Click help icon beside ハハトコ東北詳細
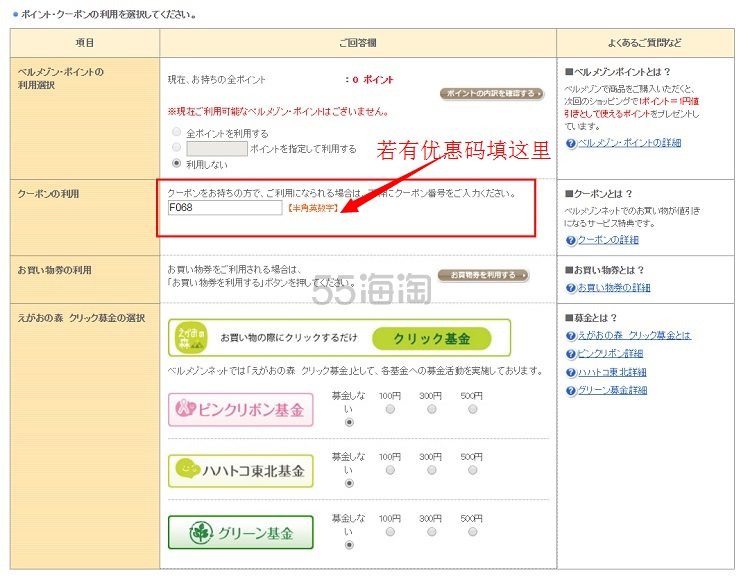744x578 pixels. tap(571, 373)
